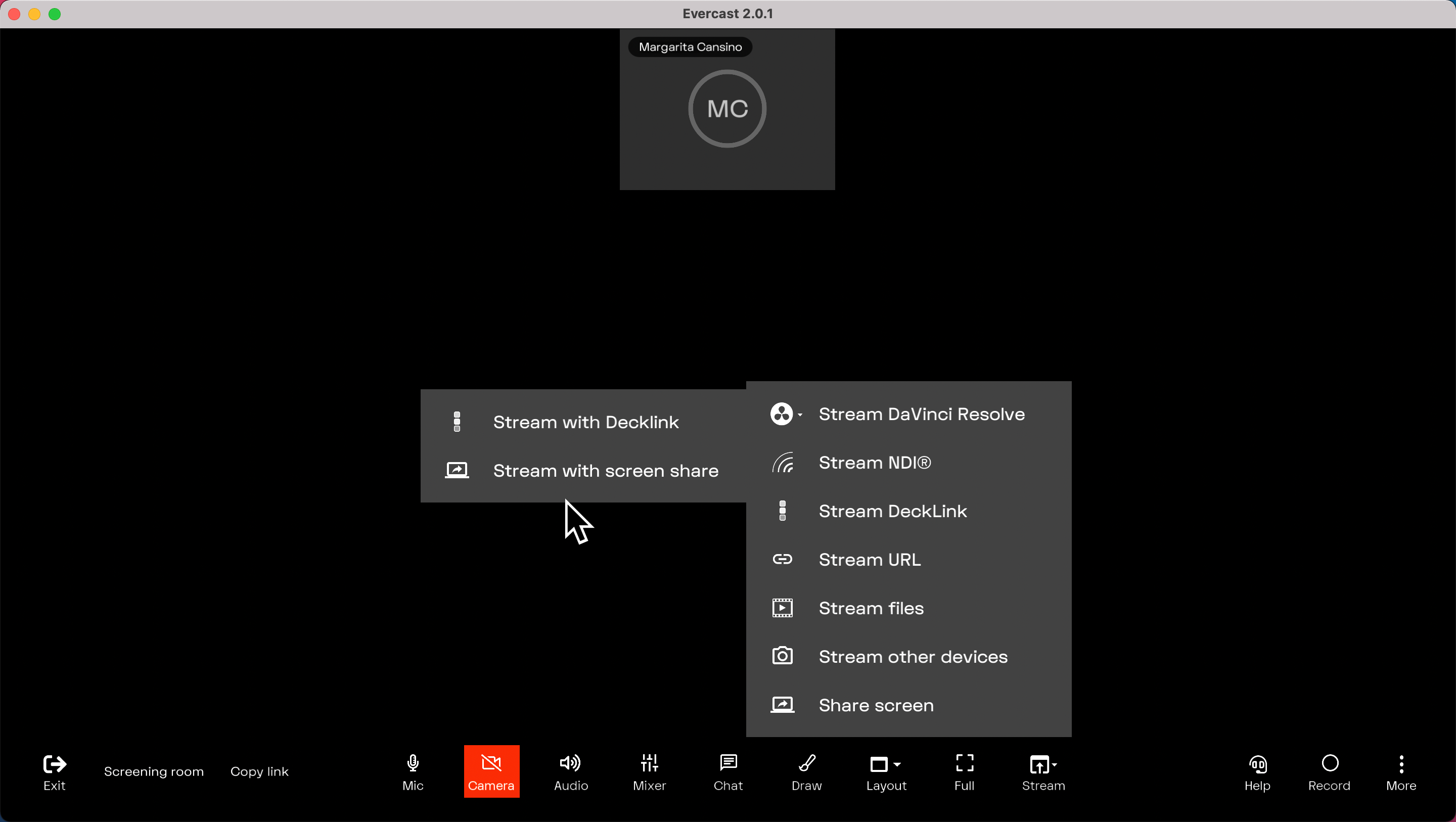The width and height of the screenshot is (1456, 822).
Task: Choose Stream files option
Action: point(909,608)
